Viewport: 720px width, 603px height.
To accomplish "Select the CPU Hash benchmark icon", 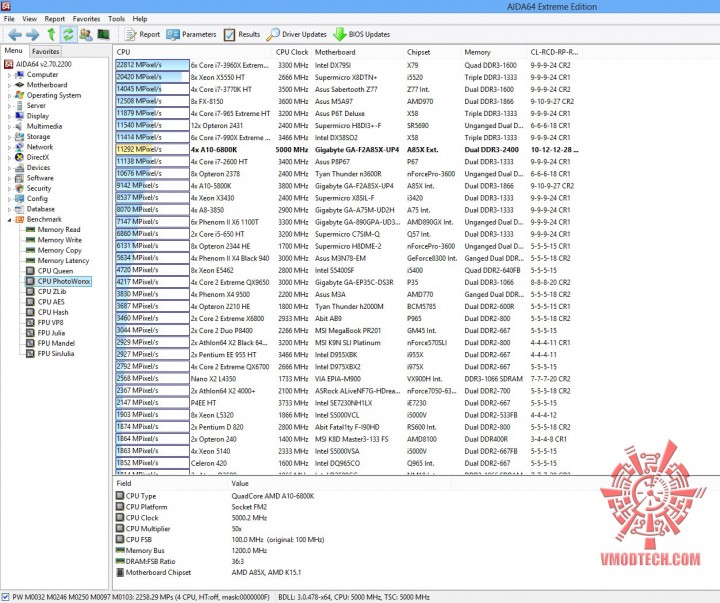I will coord(30,312).
